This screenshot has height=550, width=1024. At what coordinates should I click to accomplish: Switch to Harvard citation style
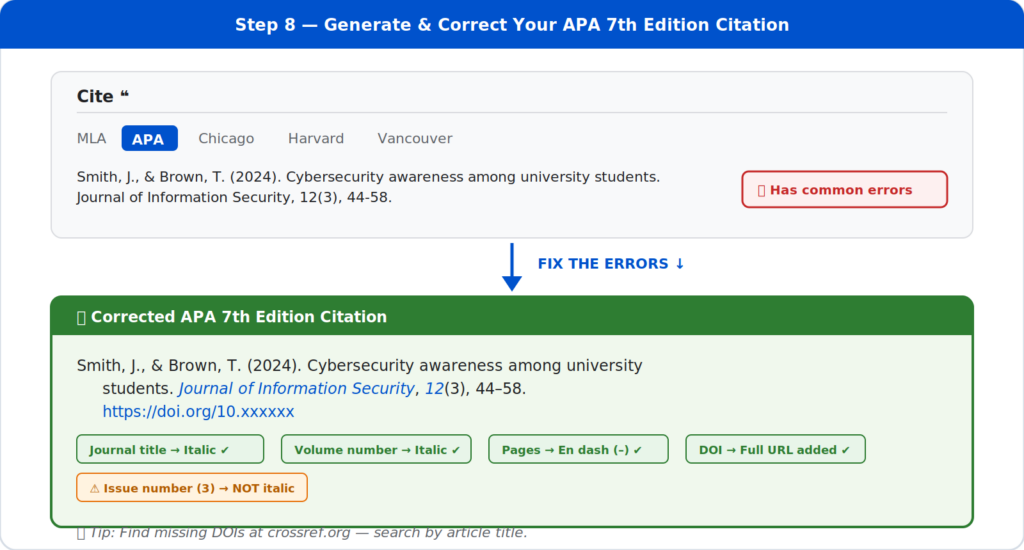(x=316, y=138)
